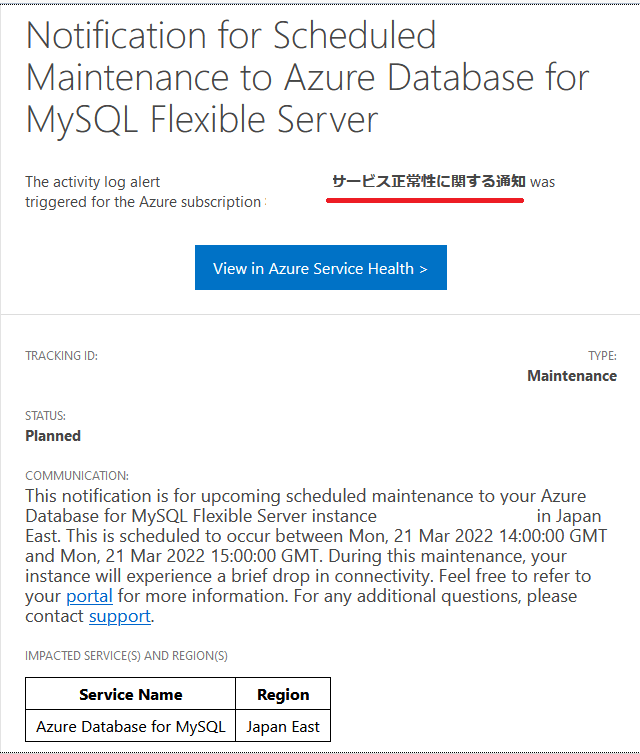Click the View in Azure Service Health button
Screen dimensions: 640x754
click(321, 267)
